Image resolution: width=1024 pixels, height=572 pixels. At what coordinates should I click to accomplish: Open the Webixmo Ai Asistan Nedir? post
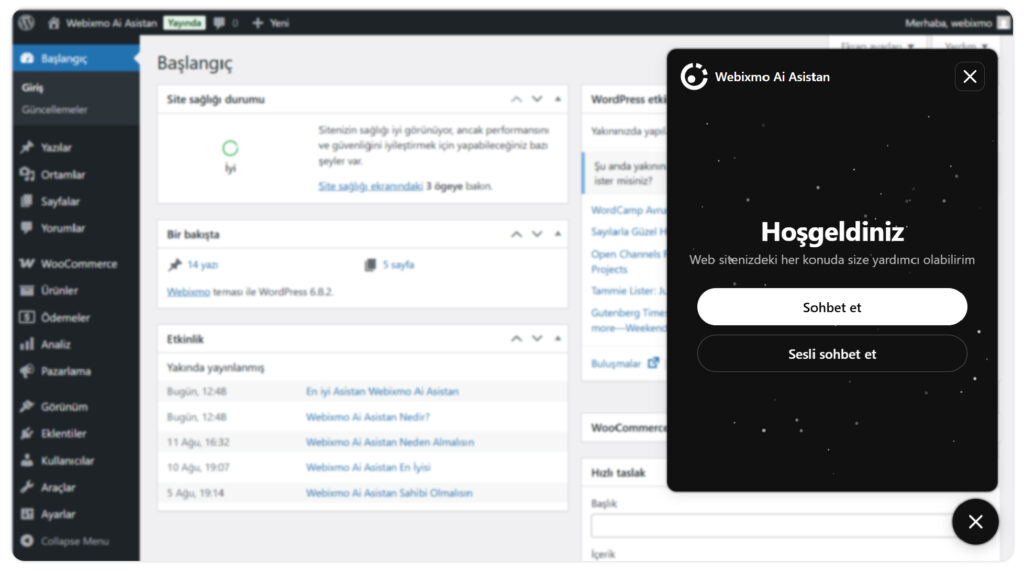pos(367,417)
